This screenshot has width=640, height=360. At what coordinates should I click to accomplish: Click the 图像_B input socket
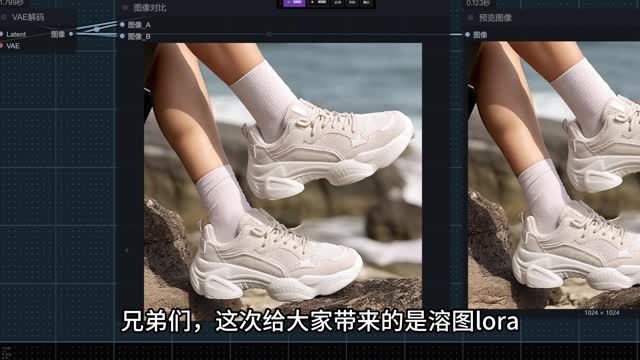tap(122, 36)
